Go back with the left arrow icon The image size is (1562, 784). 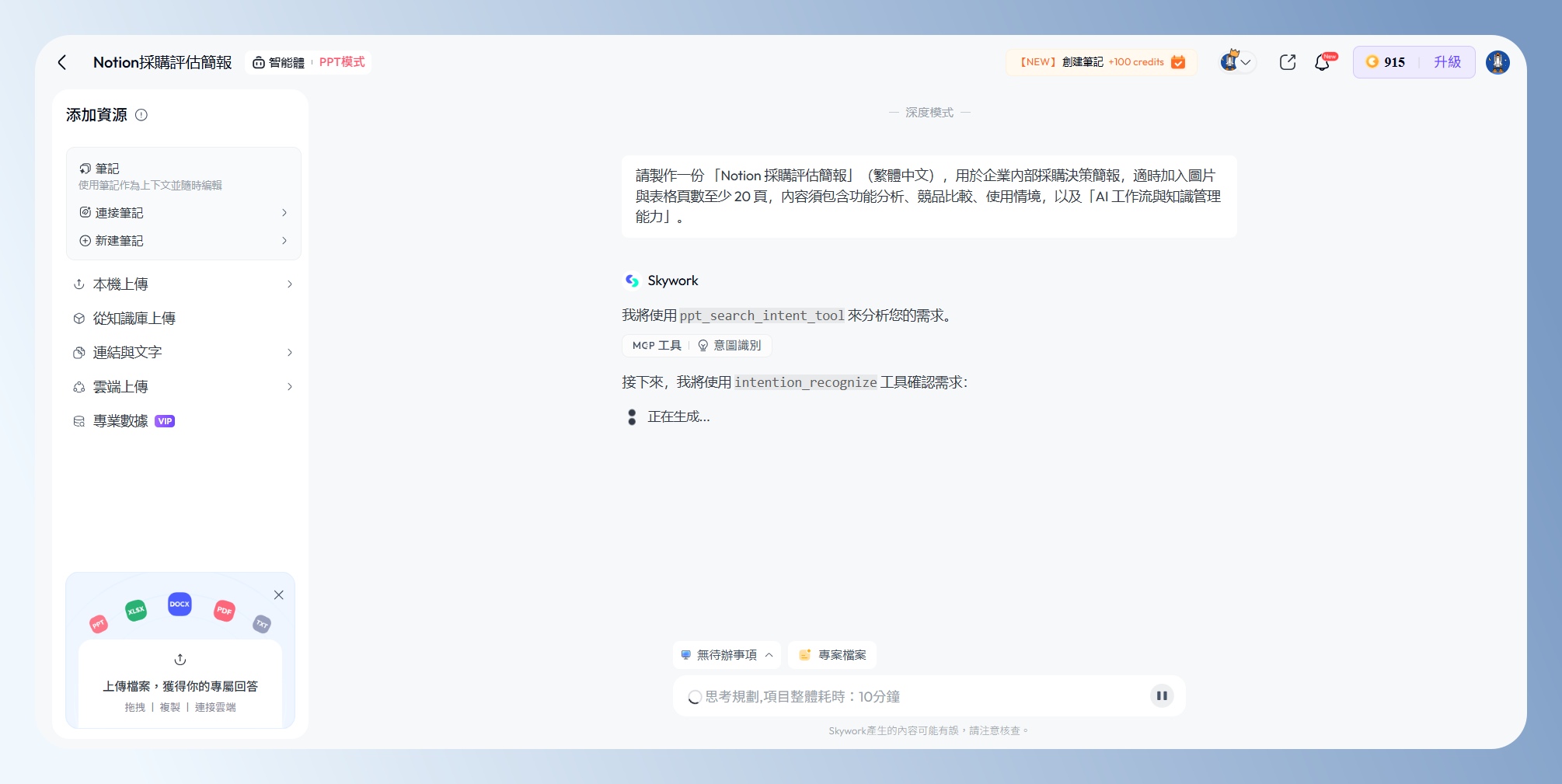pos(62,62)
